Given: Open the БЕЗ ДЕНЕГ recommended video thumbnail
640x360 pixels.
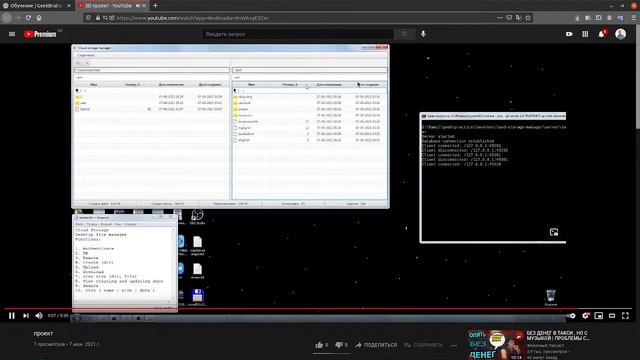Looking at the screenshot, I should (496, 345).
